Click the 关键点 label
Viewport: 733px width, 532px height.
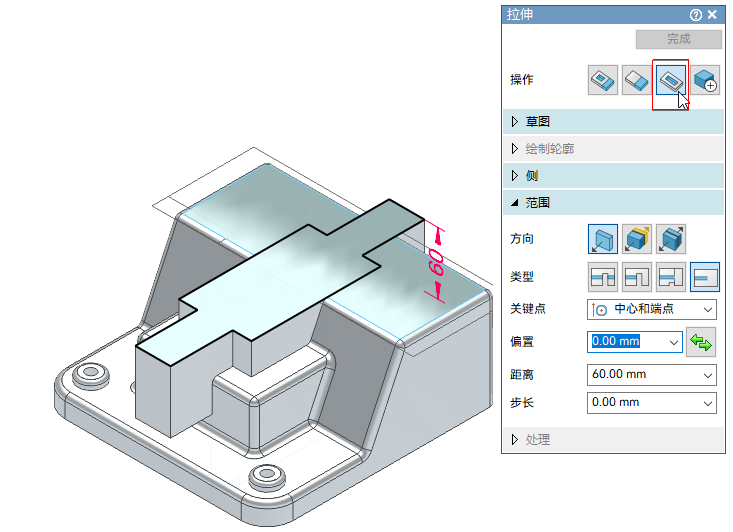point(528,309)
